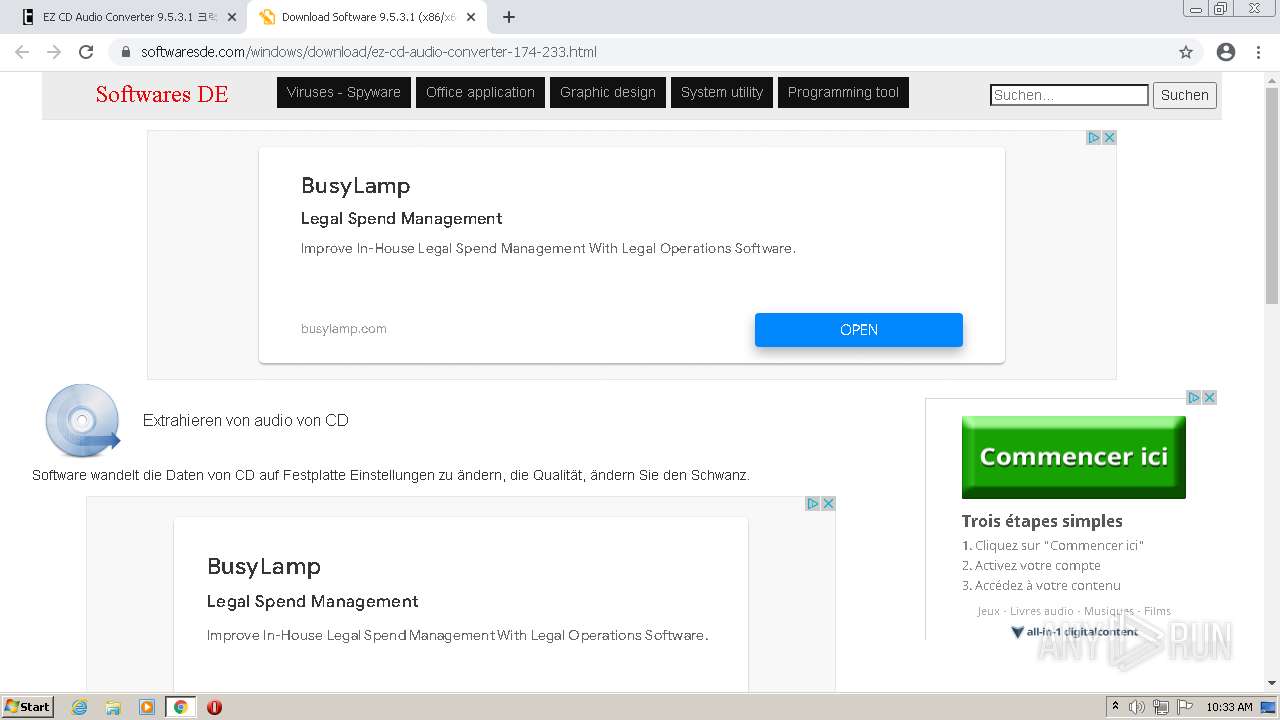Bookmark this page with the star icon
1280x720 pixels.
[x=1186, y=52]
